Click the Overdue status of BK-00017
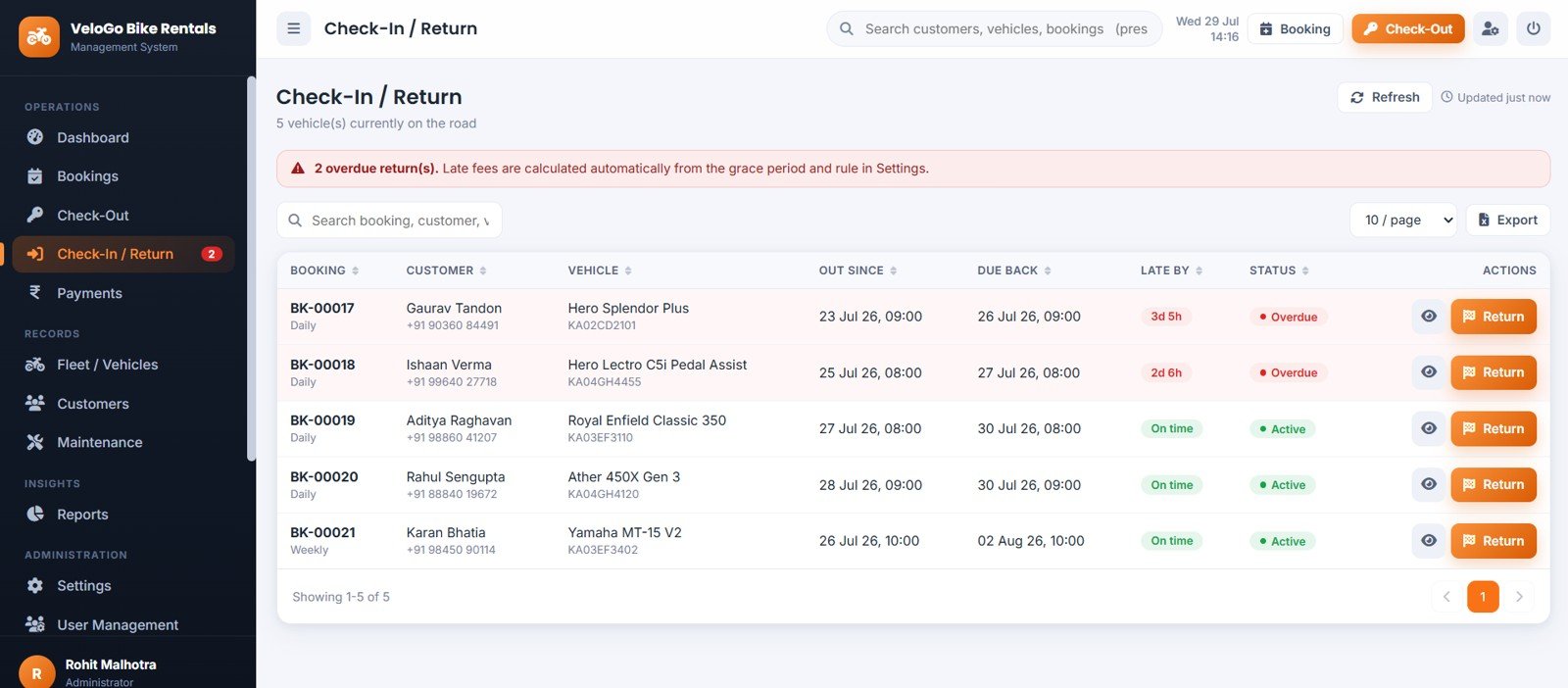 (1288, 317)
